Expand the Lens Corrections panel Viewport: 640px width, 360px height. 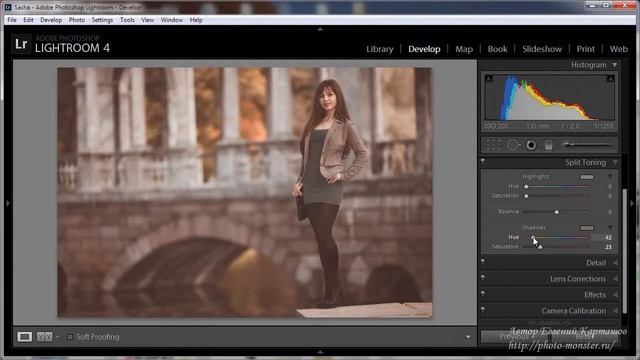[x=615, y=279]
